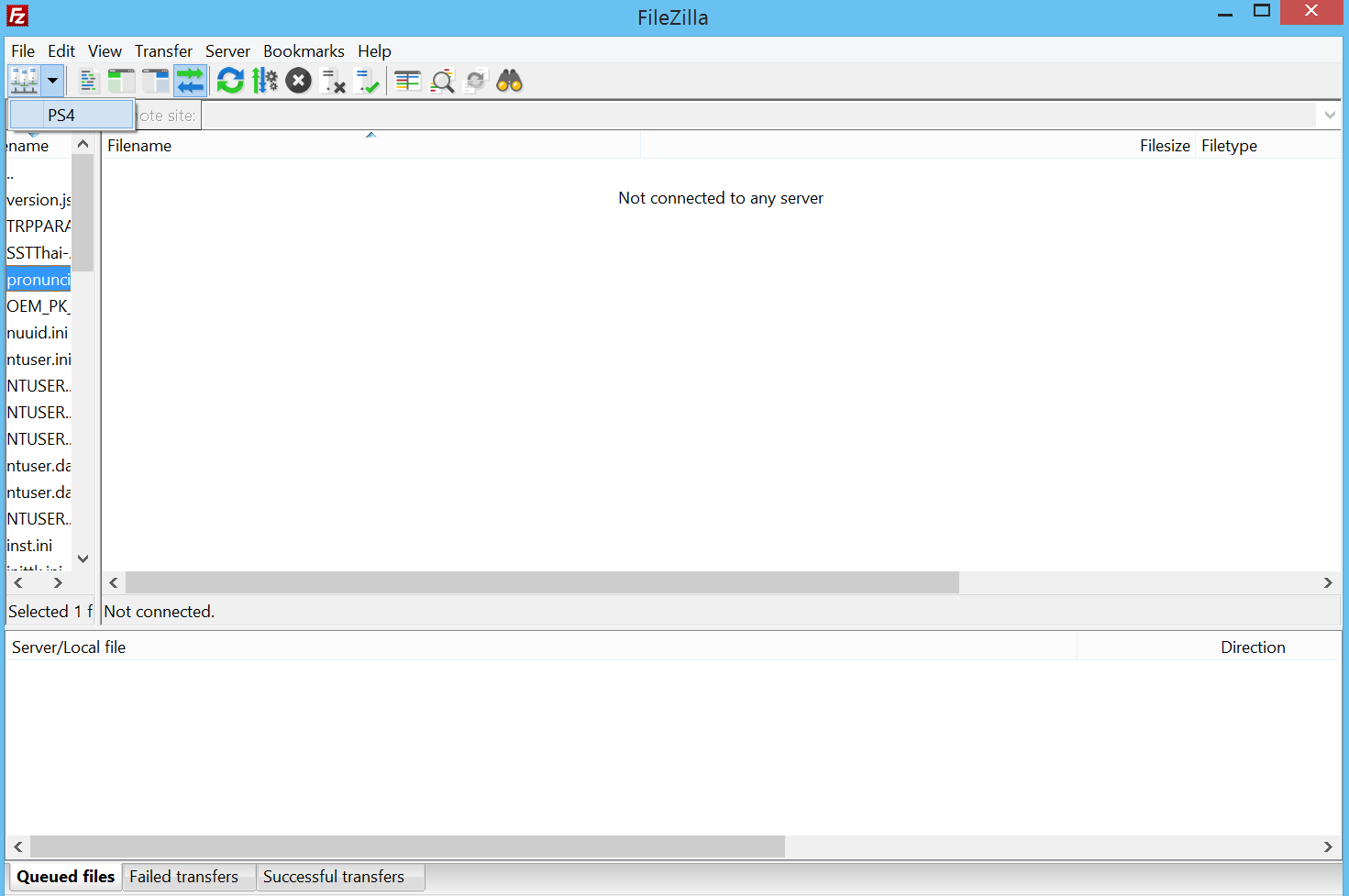The width and height of the screenshot is (1349, 896).
Task: Open the File menu
Action: (23, 51)
